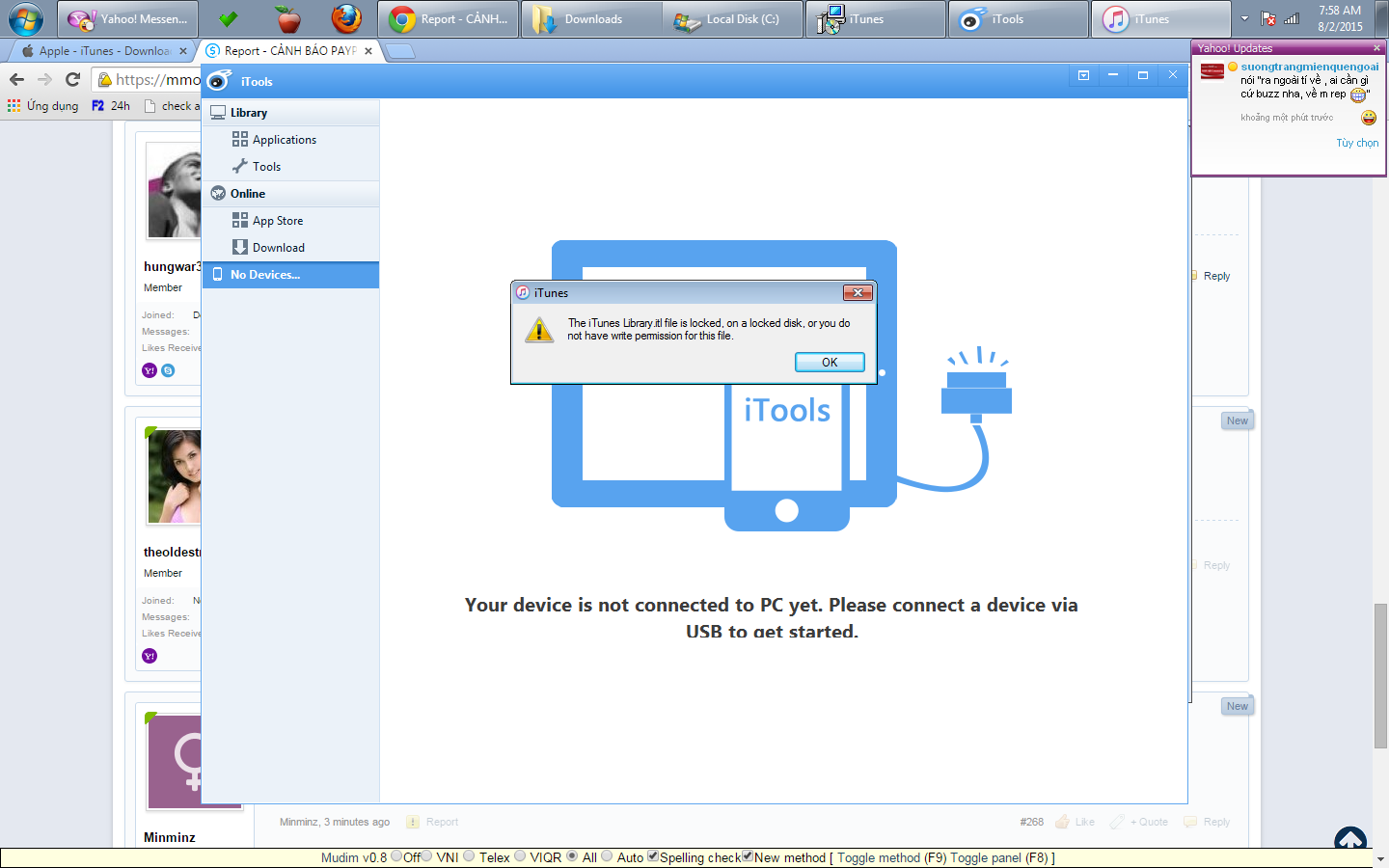Click the Chrome page vertical scrollbar thumb
The height and width of the screenshot is (868, 1389).
[x=1381, y=675]
